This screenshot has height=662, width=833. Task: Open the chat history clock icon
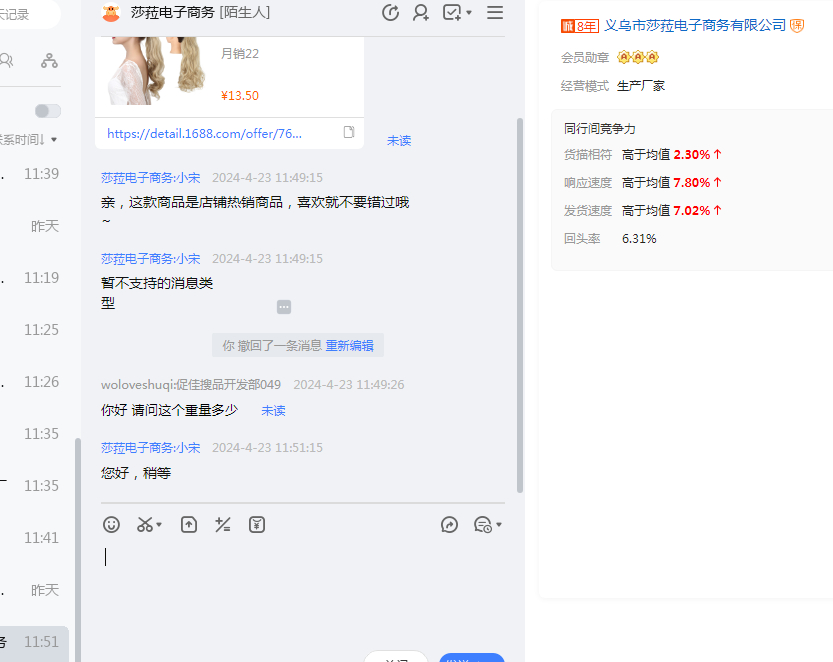tap(483, 525)
